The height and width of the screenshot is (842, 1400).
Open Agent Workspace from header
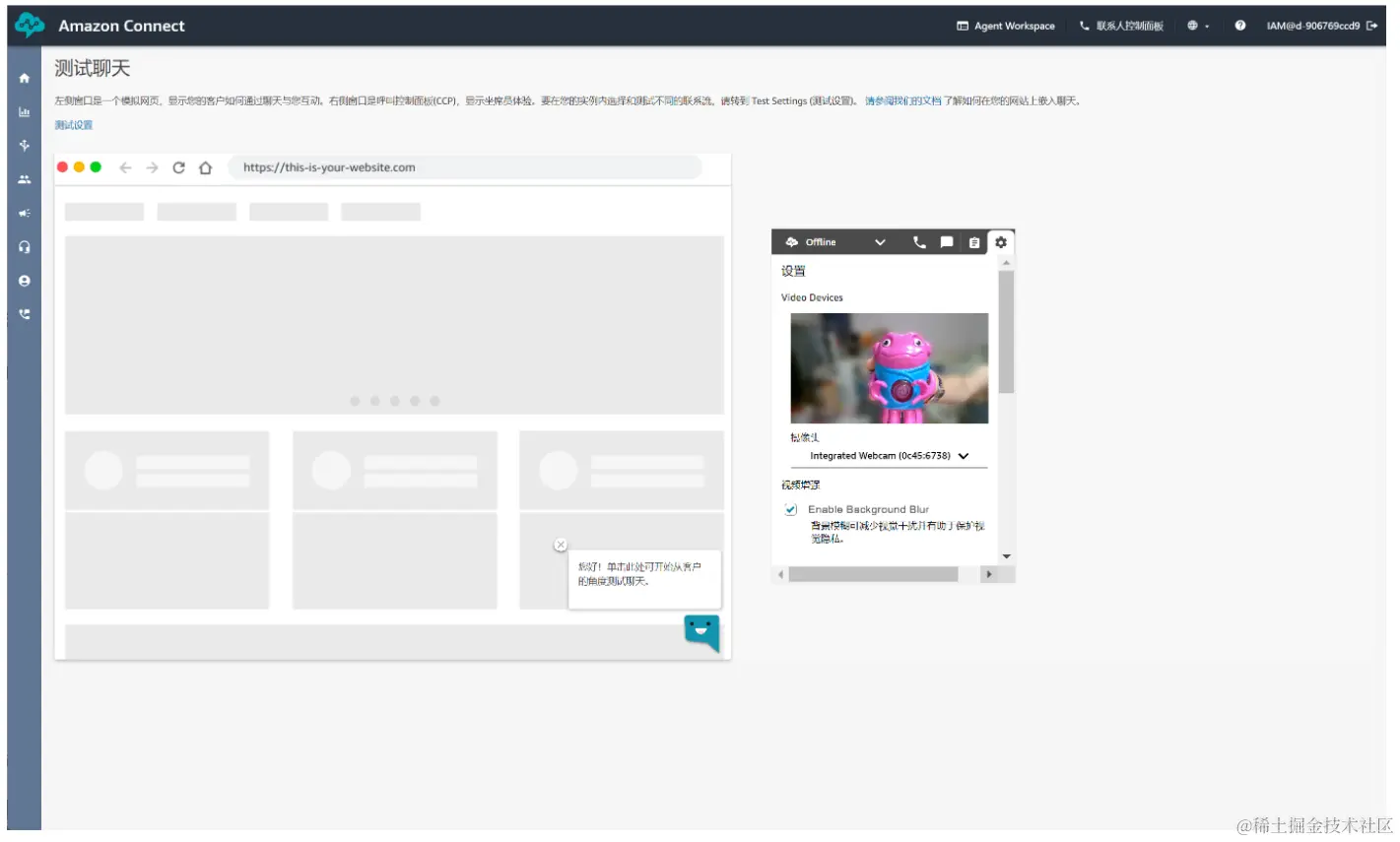coord(1006,26)
